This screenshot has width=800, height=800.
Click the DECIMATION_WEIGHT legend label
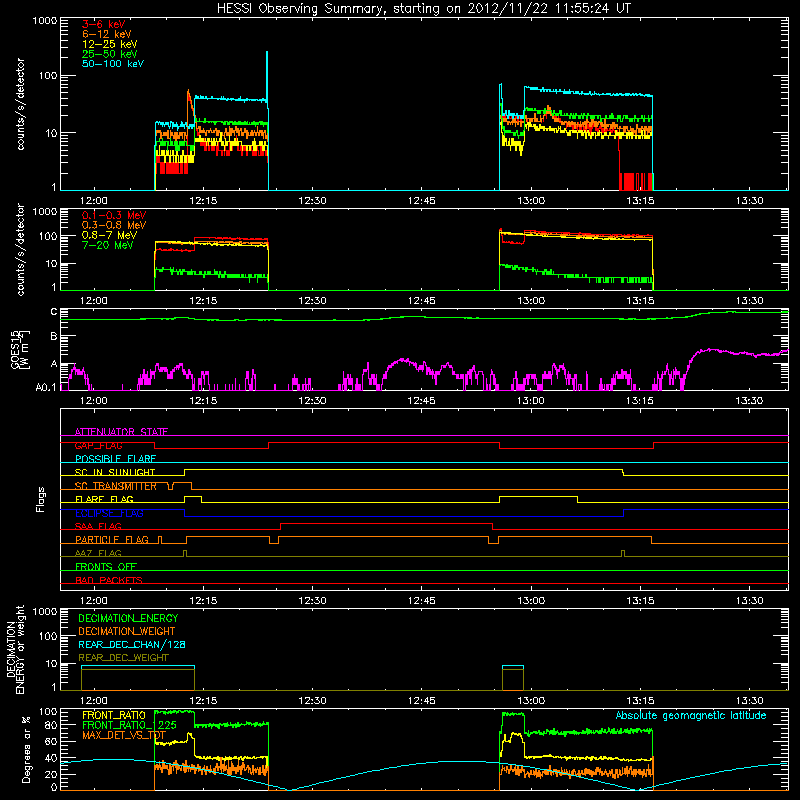click(127, 632)
